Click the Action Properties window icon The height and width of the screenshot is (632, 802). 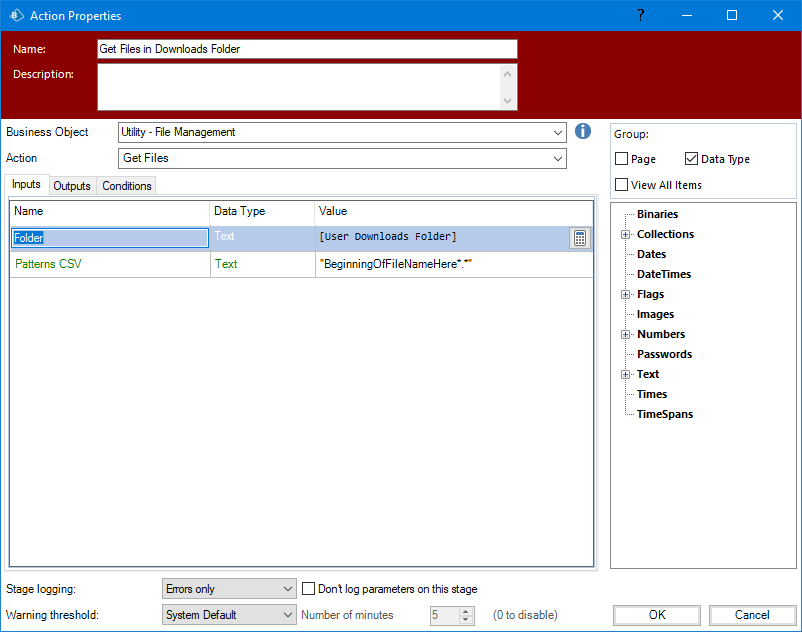click(x=15, y=15)
